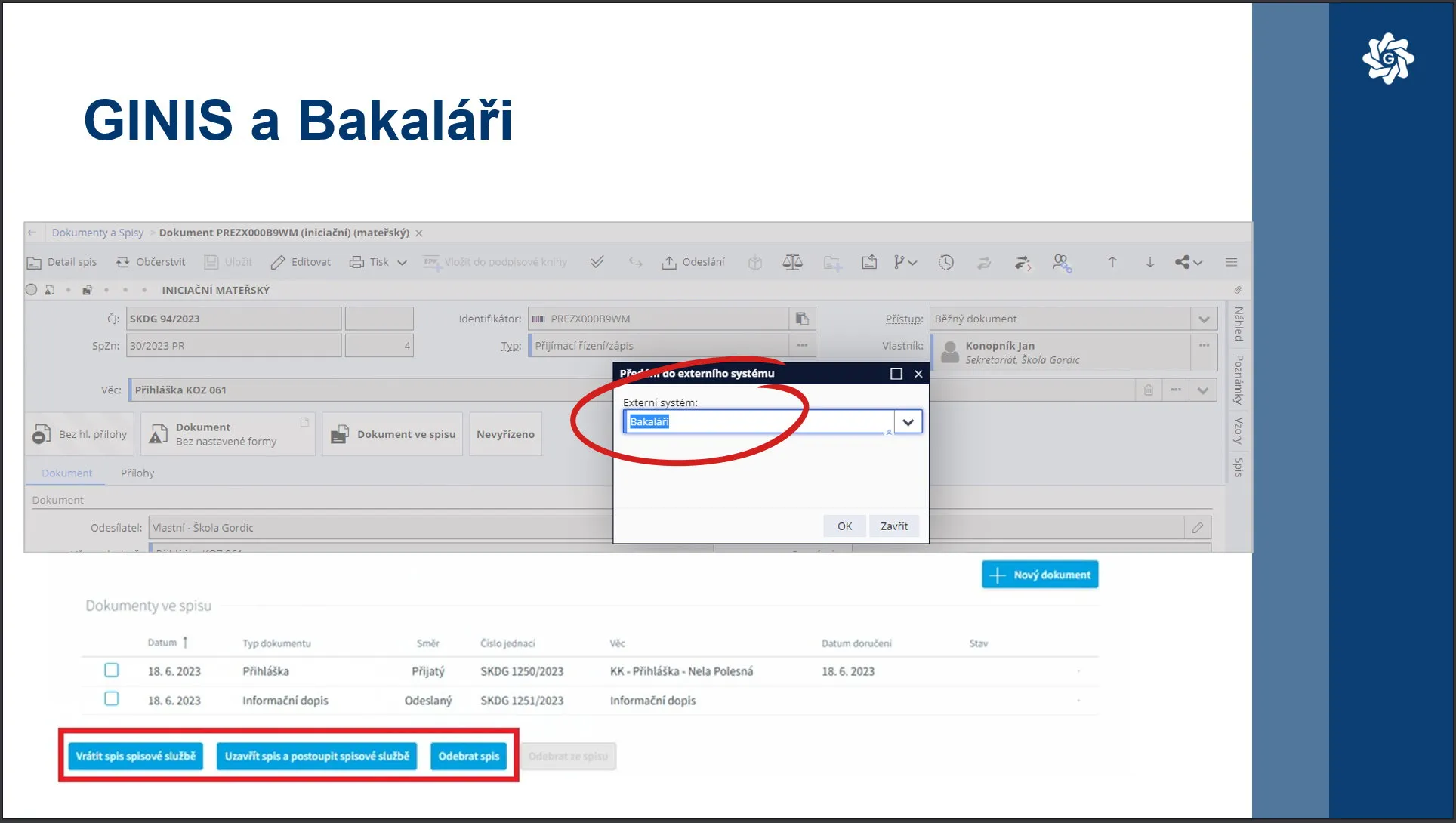Click the Dokument Bez nastavené formy tile
1456x823 pixels.
227,434
